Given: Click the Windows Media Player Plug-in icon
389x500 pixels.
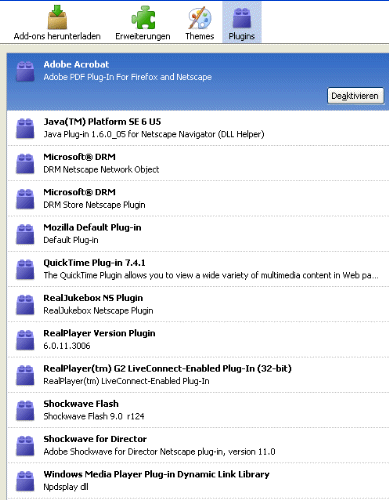Looking at the screenshot, I should 25,481.
